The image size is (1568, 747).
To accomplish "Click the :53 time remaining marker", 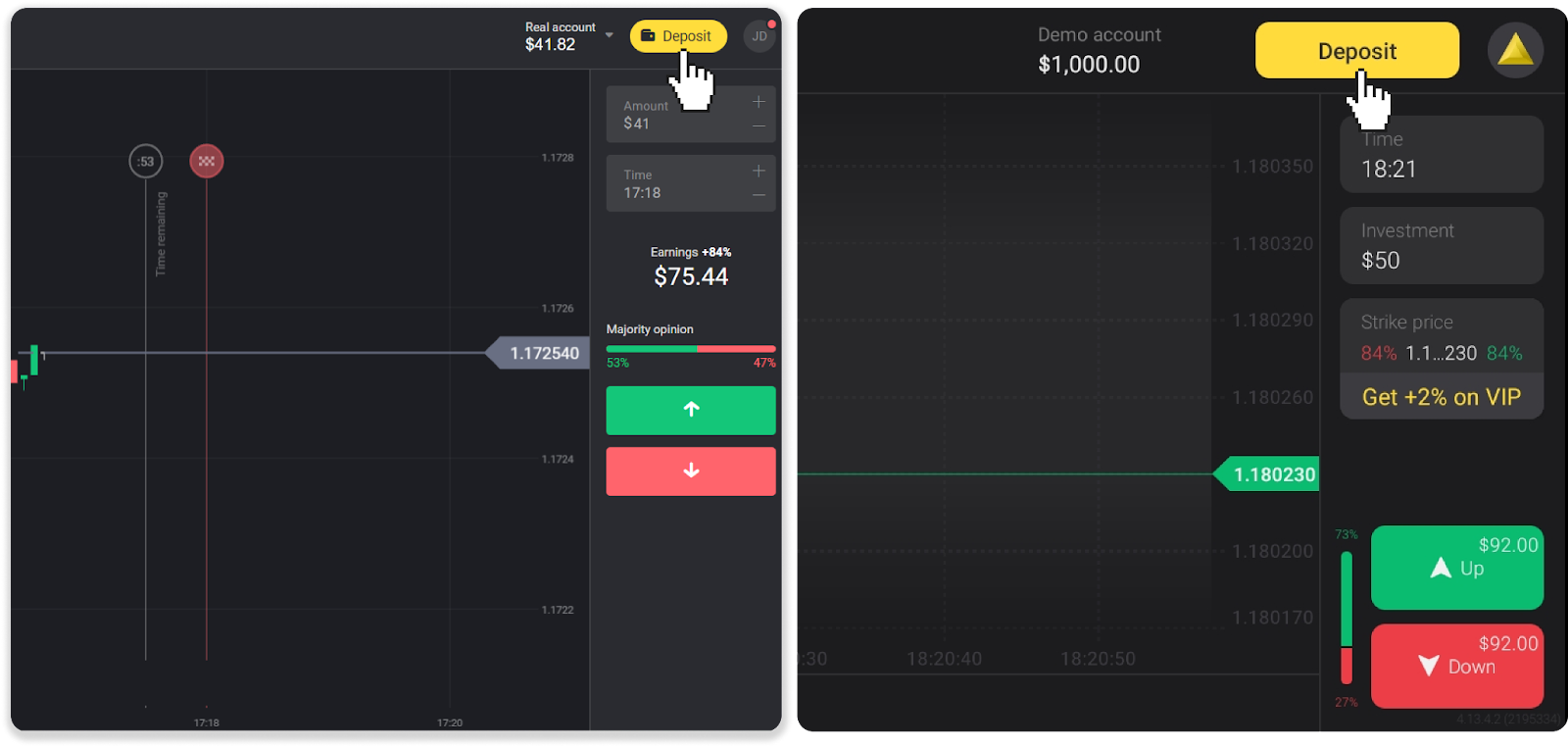I will point(146,161).
